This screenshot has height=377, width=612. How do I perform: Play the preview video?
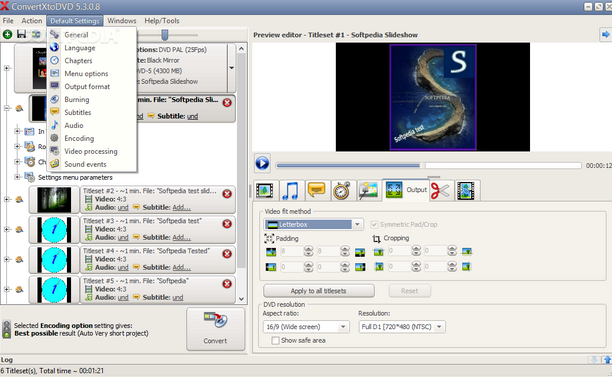click(x=262, y=163)
